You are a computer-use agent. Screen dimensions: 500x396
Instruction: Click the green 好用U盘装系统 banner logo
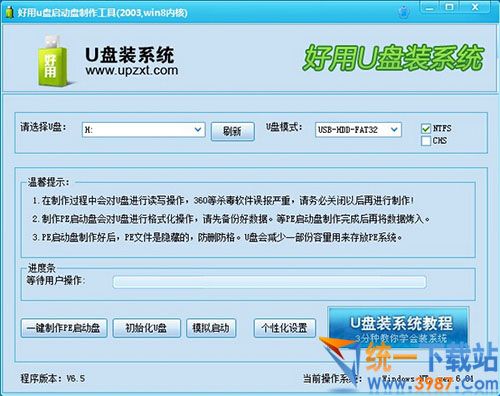pyautogui.click(x=393, y=58)
